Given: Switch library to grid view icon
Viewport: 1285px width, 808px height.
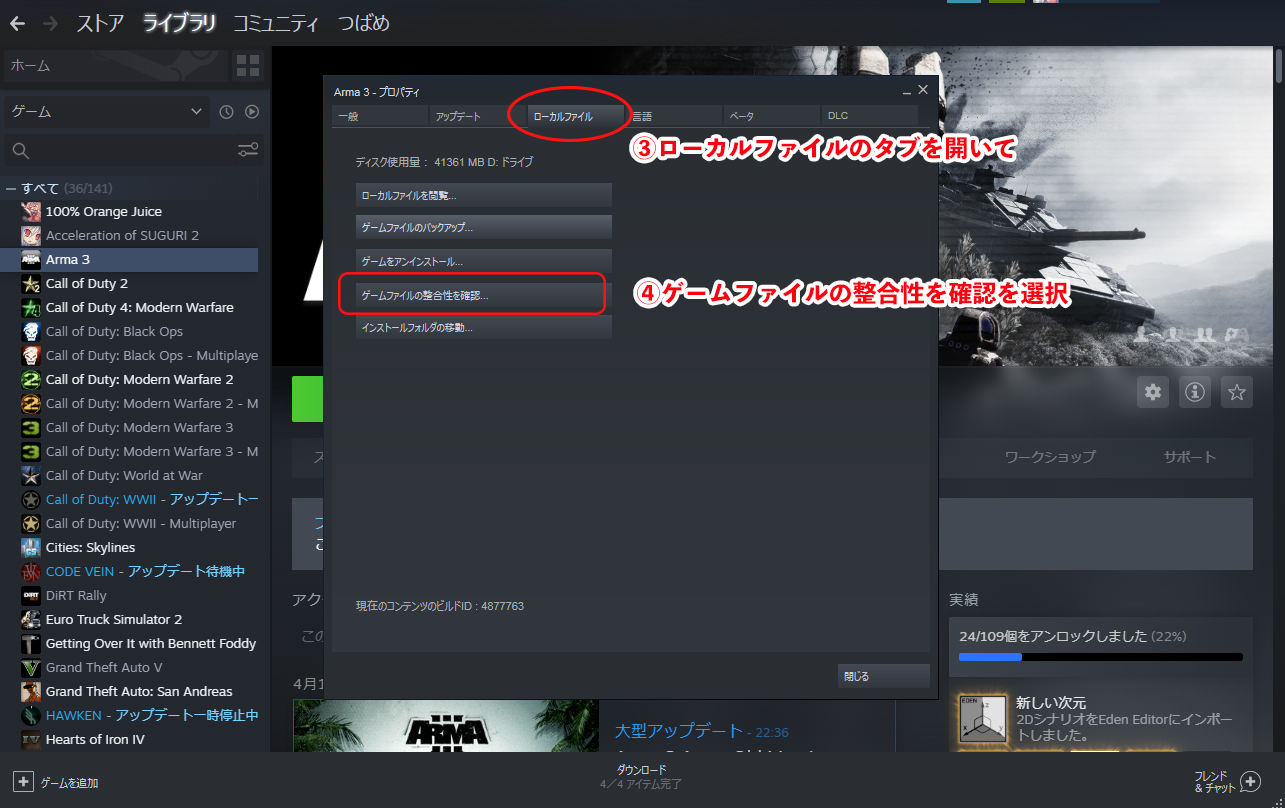Looking at the screenshot, I should [x=247, y=66].
